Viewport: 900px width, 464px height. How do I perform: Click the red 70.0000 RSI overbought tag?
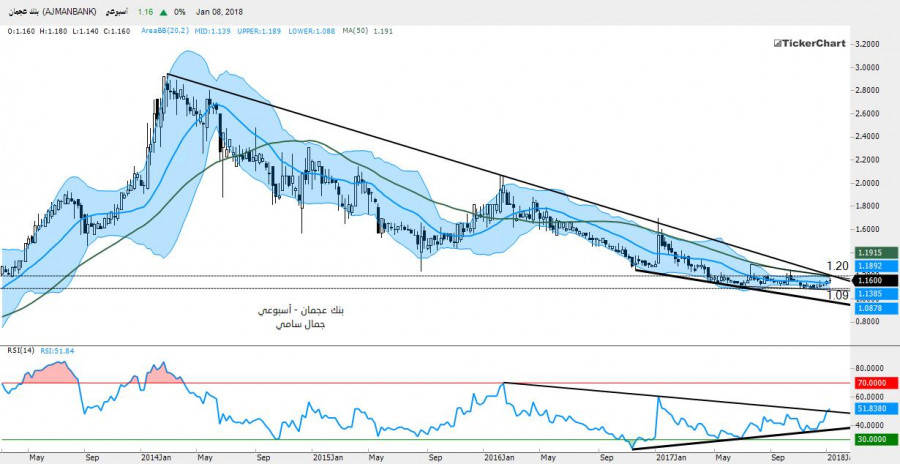tap(873, 382)
